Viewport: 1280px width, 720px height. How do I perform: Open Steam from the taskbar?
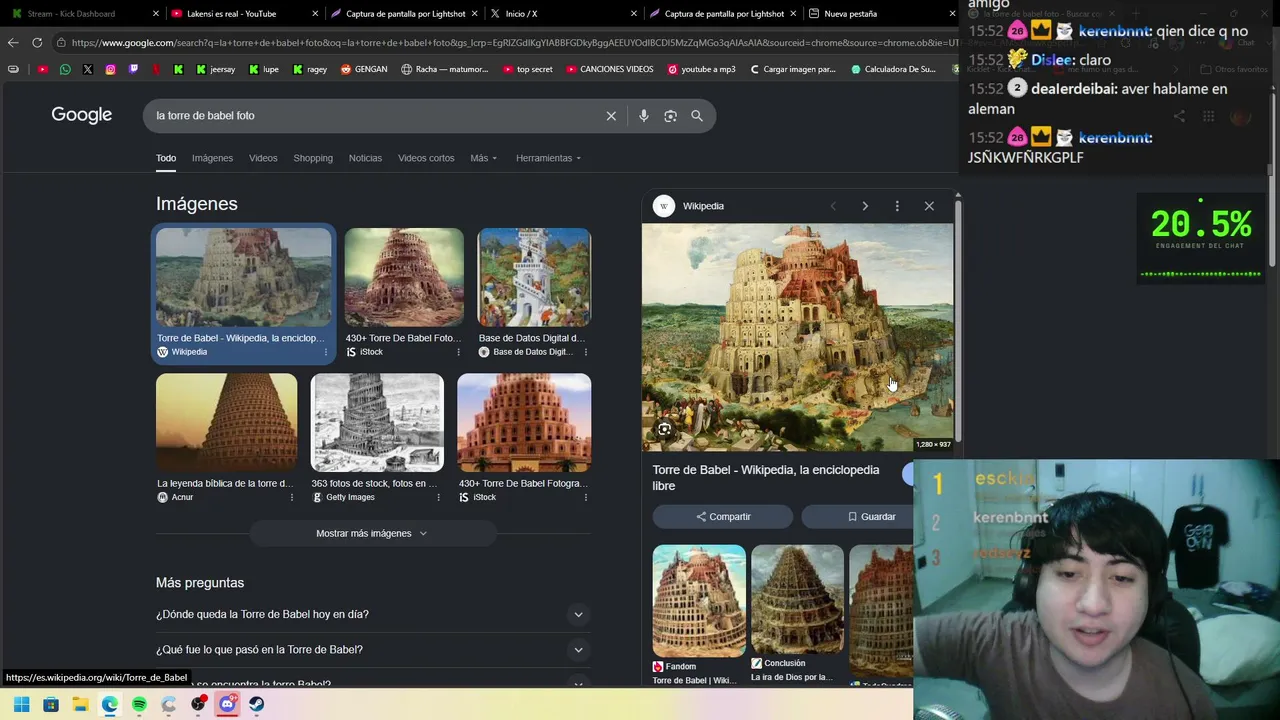tap(257, 704)
